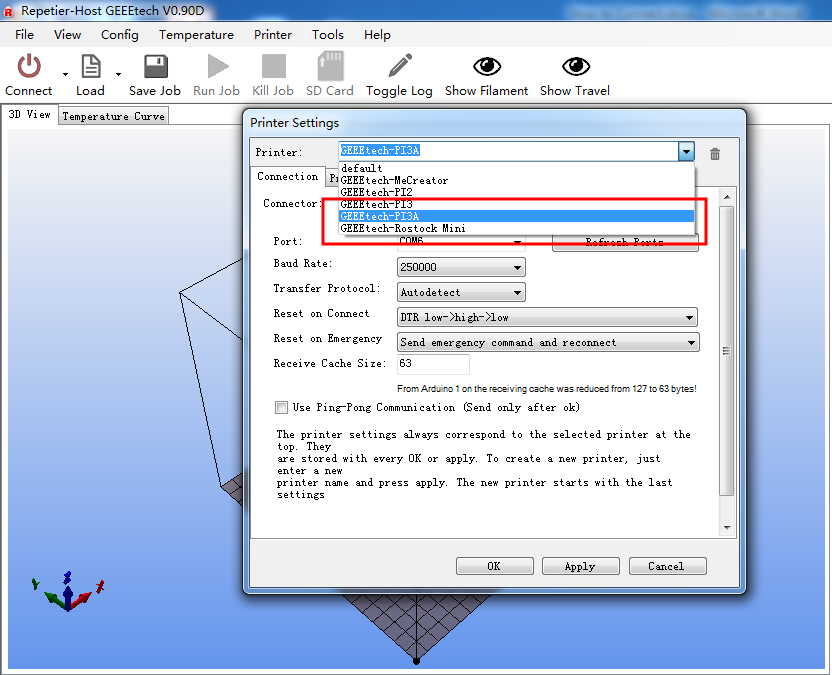Image resolution: width=832 pixels, height=675 pixels.
Task: Open the Help menu
Action: point(377,35)
